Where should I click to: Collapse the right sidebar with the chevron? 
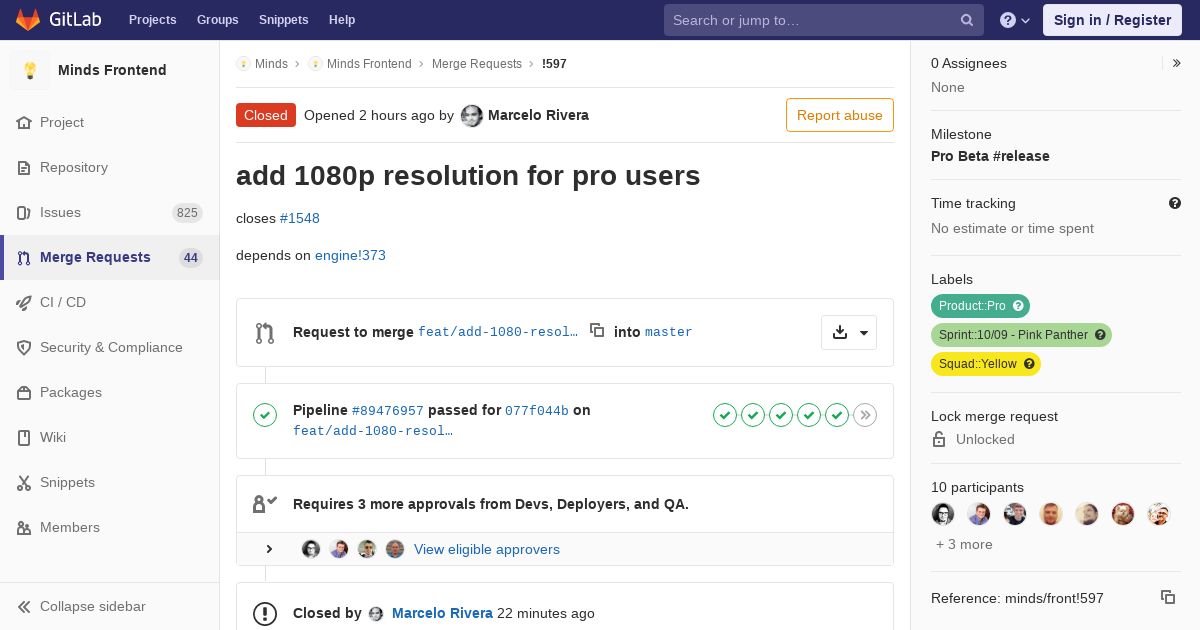click(1177, 63)
